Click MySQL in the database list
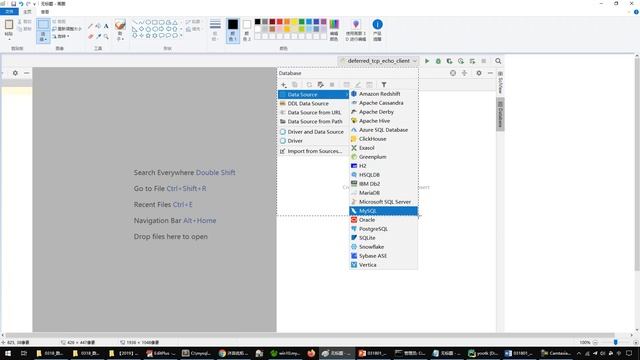The image size is (640, 360). point(383,211)
